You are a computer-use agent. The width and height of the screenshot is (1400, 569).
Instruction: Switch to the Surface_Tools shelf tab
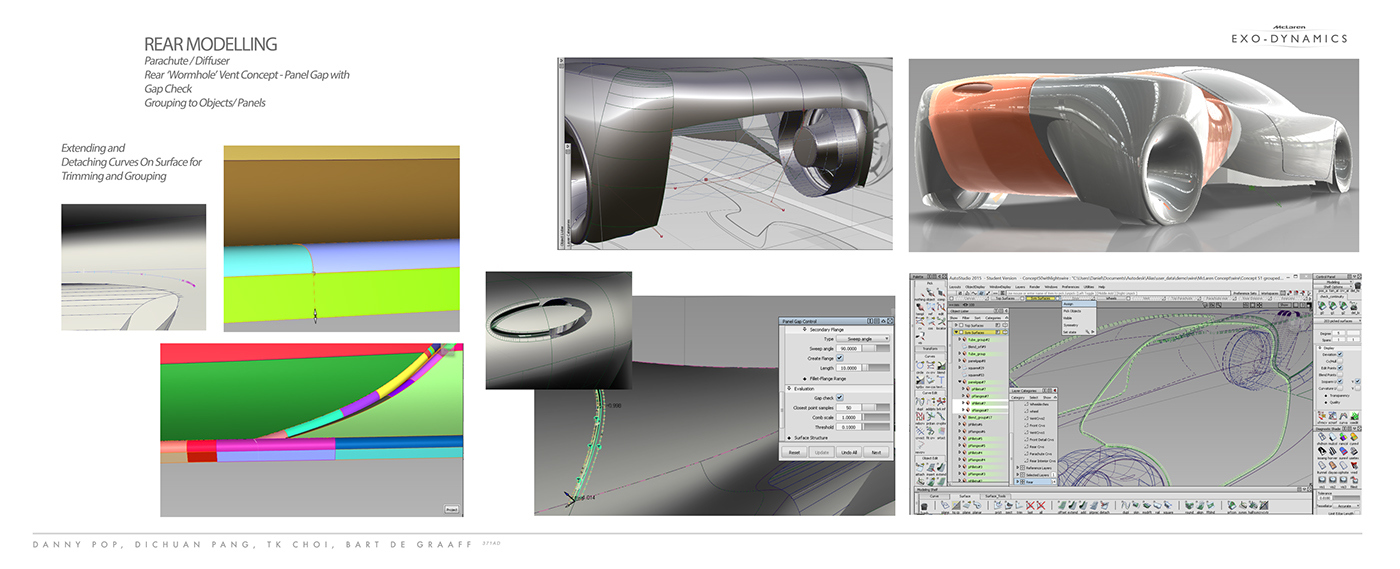coord(995,496)
